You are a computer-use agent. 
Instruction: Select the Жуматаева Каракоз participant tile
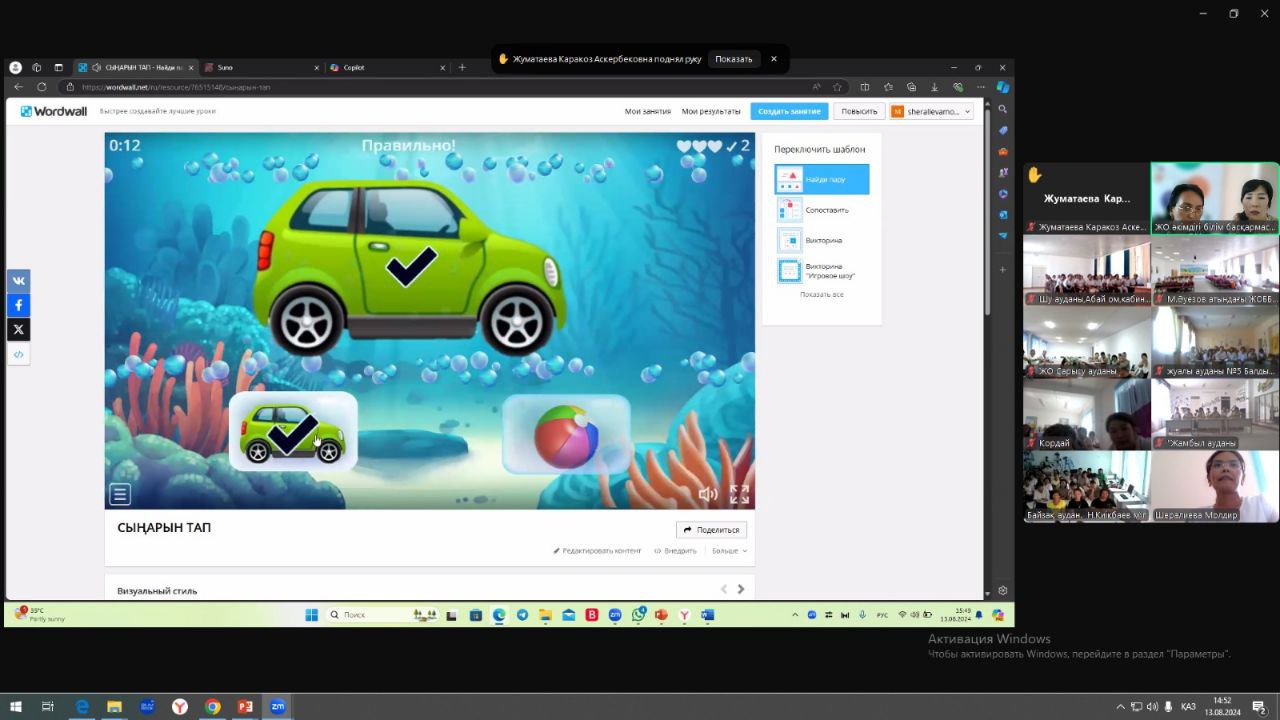(x=1086, y=198)
